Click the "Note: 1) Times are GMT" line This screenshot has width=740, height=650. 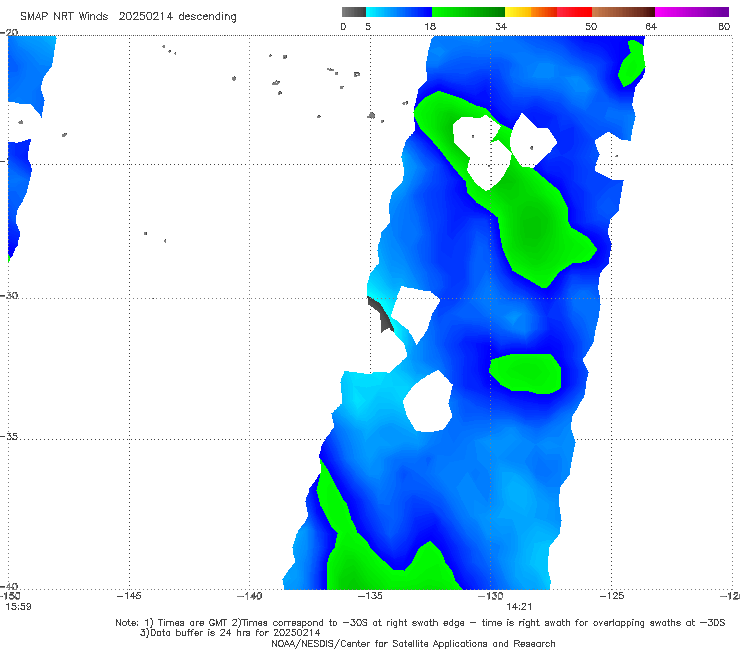[420, 623]
